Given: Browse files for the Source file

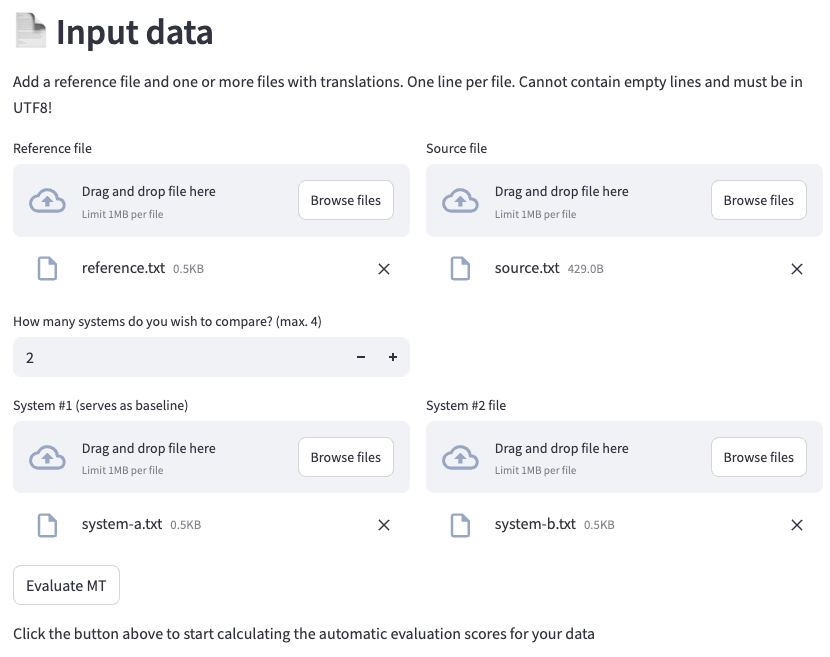Looking at the screenshot, I should click(x=759, y=200).
